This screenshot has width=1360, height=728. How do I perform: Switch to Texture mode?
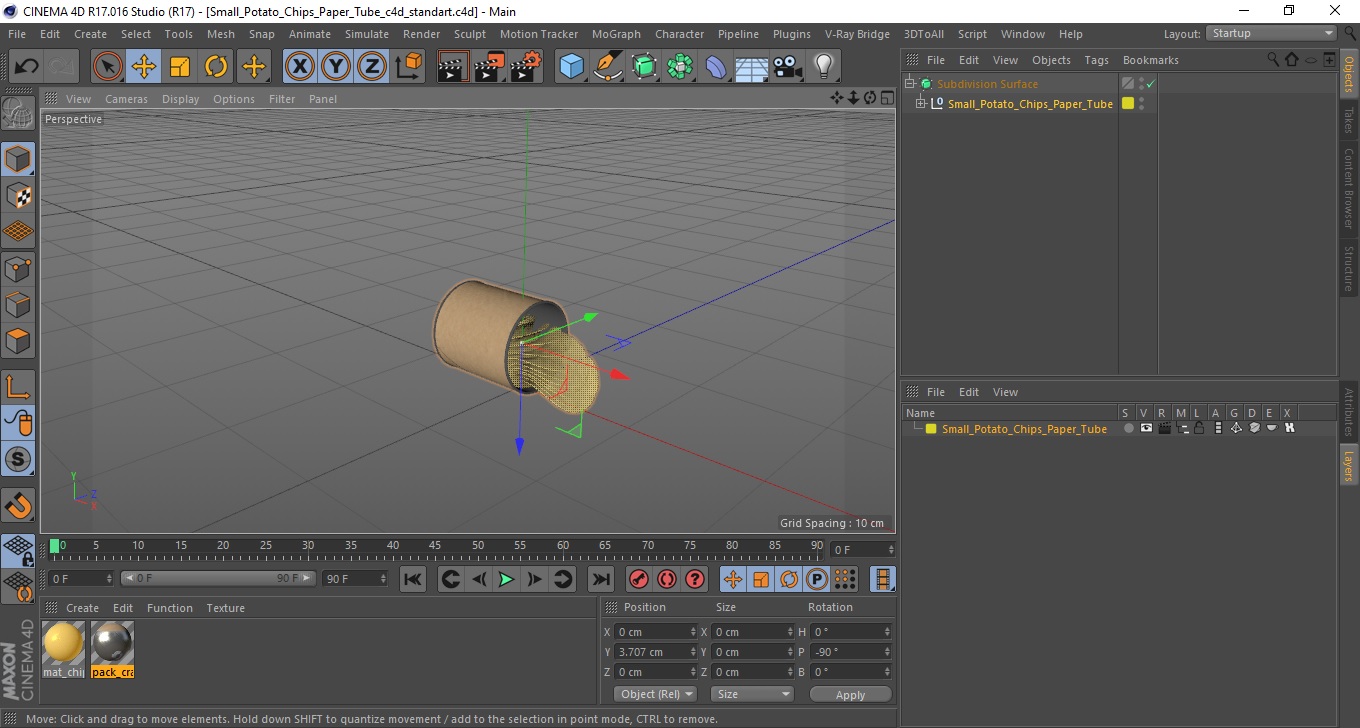click(x=18, y=195)
